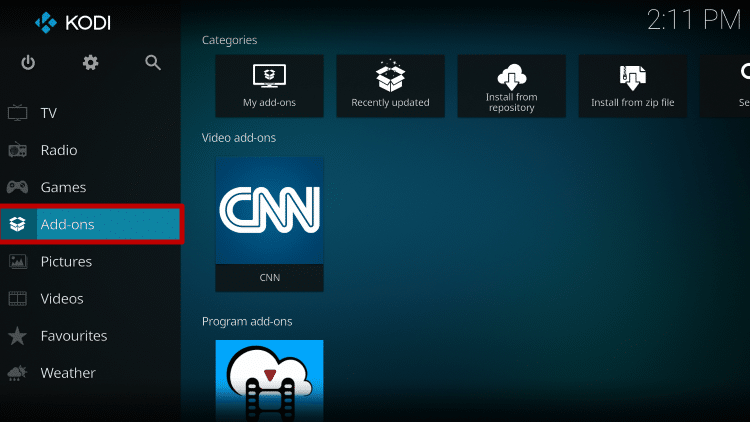Image resolution: width=750 pixels, height=422 pixels.
Task: Select the Videos menu item
Action: (x=90, y=299)
